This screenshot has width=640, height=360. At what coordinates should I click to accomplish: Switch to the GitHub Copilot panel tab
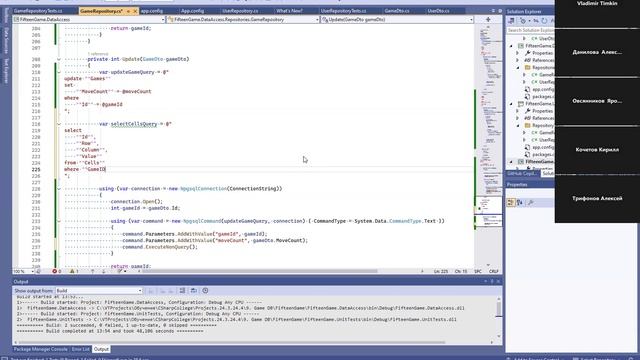pos(522,174)
